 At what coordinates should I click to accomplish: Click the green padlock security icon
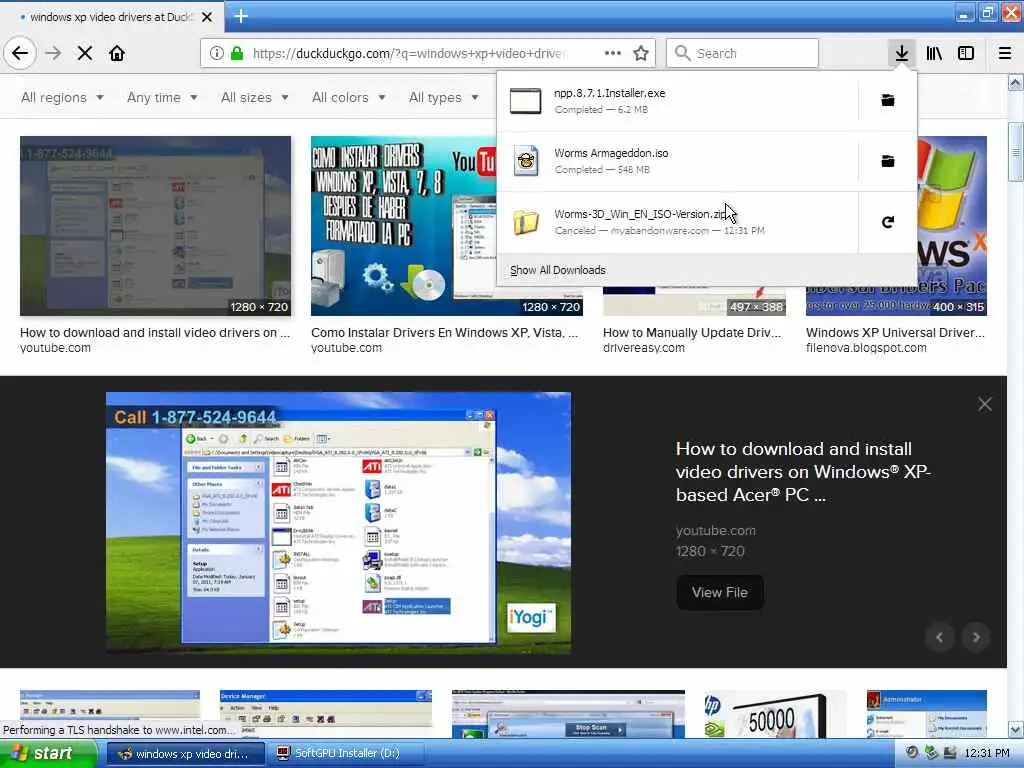[237, 53]
